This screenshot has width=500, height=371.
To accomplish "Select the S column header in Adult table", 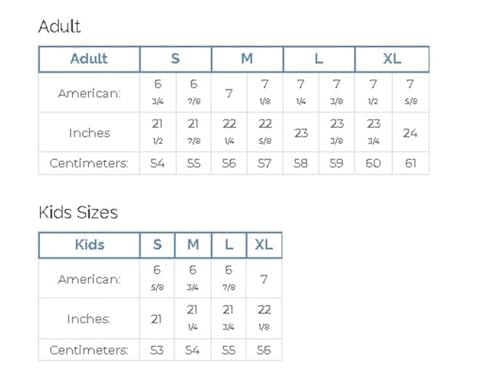I will [176, 59].
